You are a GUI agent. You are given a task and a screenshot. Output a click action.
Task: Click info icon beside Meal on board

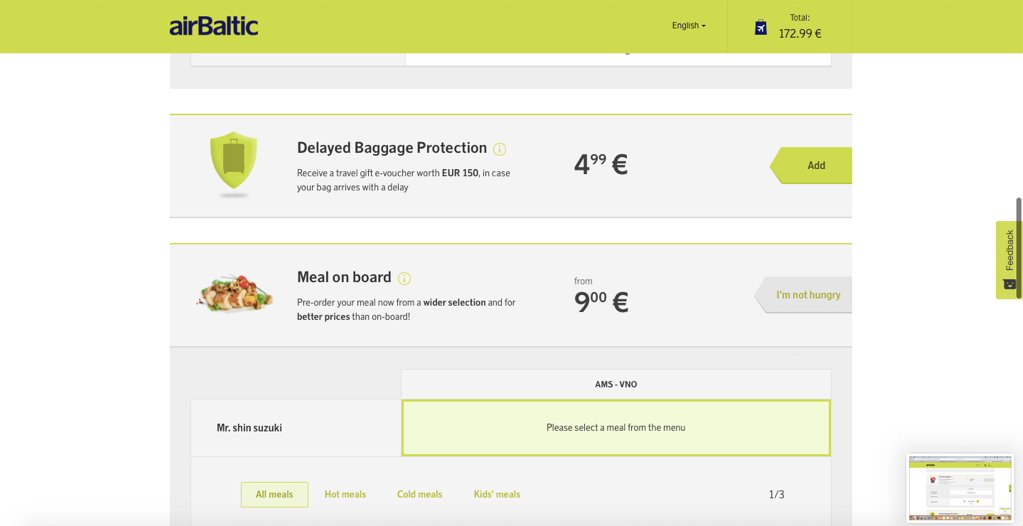click(405, 279)
